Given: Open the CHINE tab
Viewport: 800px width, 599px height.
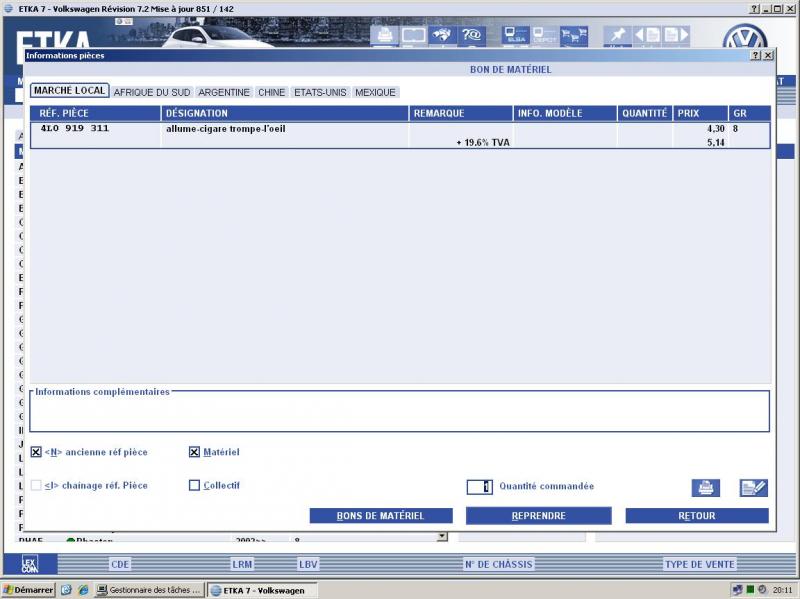Looking at the screenshot, I should click(x=271, y=92).
